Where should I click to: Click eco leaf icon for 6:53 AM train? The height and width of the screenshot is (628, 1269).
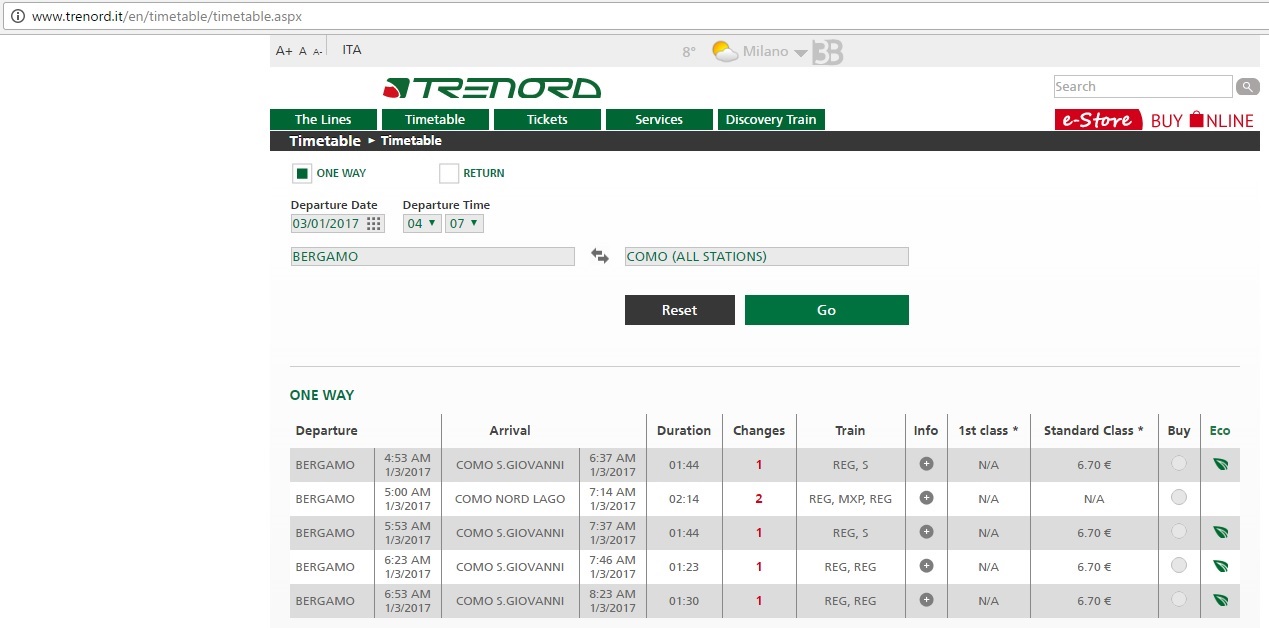coord(1220,601)
